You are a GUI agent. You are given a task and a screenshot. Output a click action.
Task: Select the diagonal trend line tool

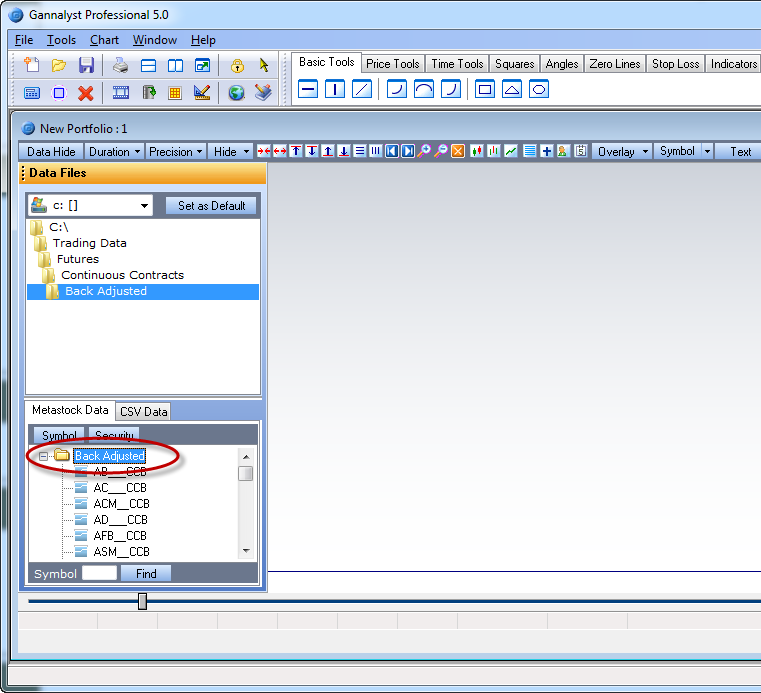[362, 89]
